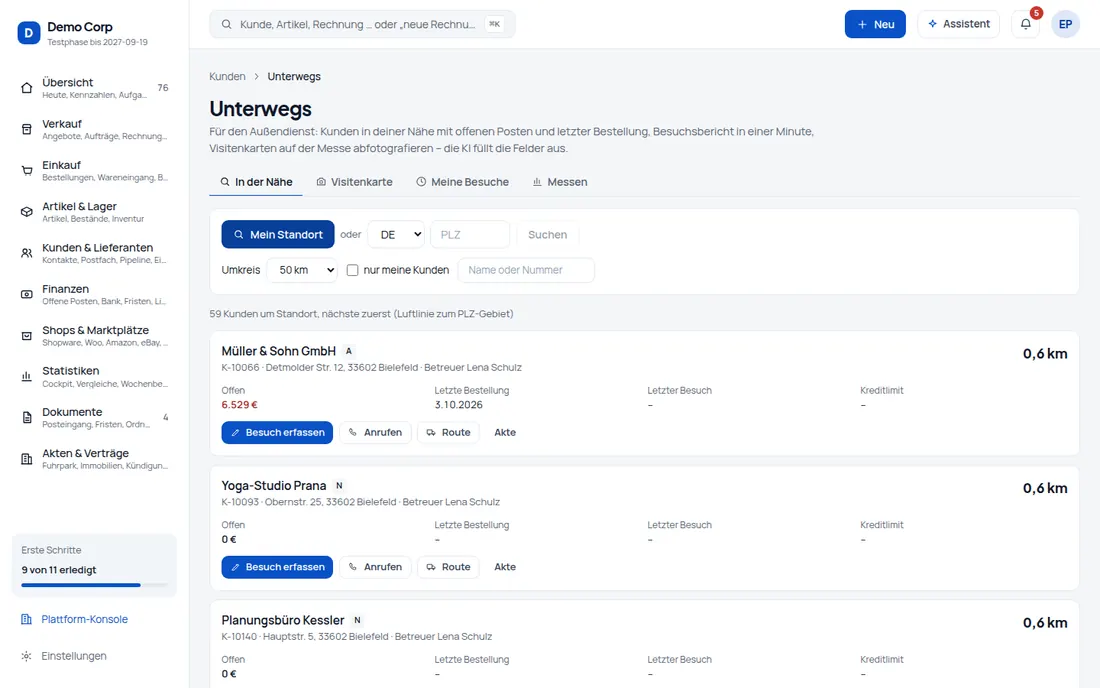Click the Statistiken chart icon
This screenshot has width=1100, height=688.
click(x=27, y=377)
